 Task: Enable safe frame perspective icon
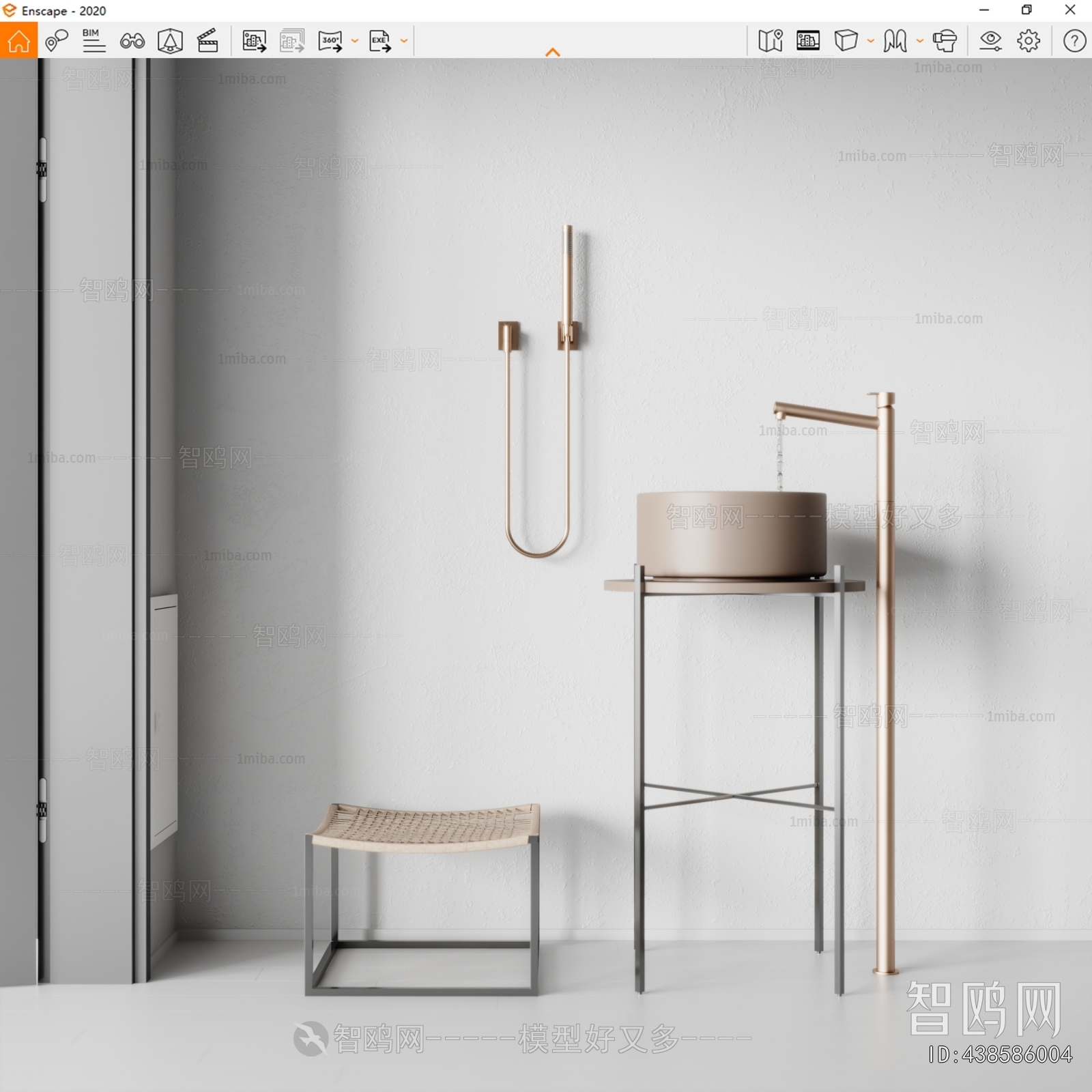(170, 41)
